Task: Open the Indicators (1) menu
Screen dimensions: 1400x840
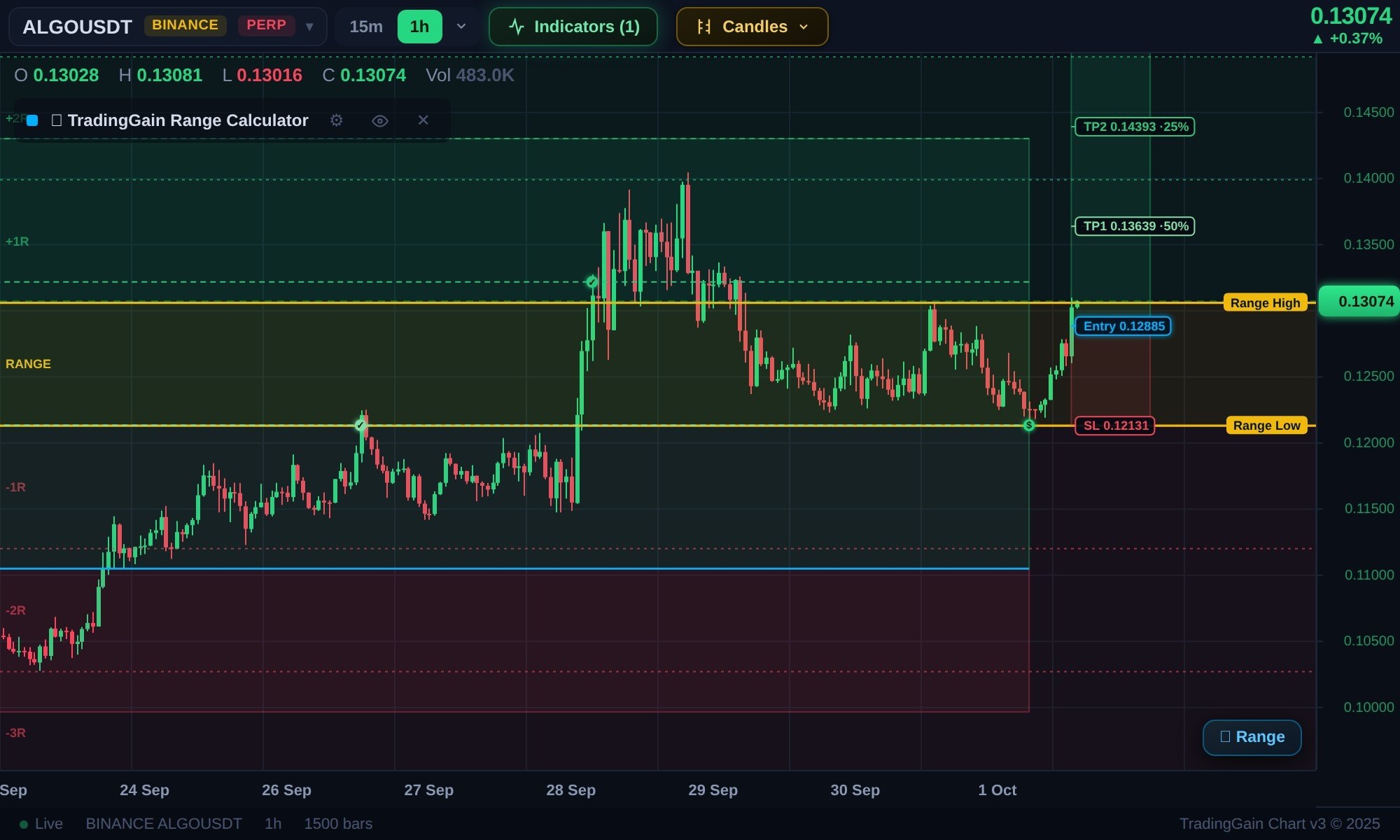Action: (573, 27)
